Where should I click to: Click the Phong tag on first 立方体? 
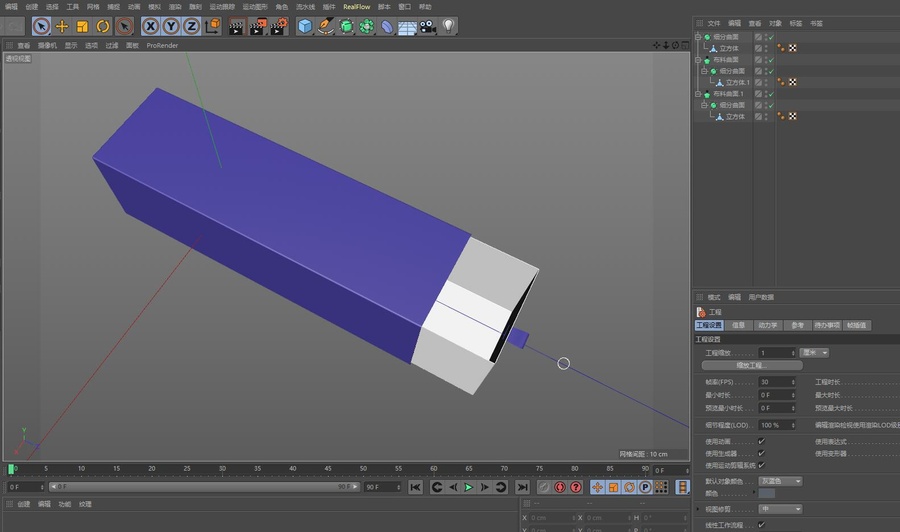[x=781, y=48]
